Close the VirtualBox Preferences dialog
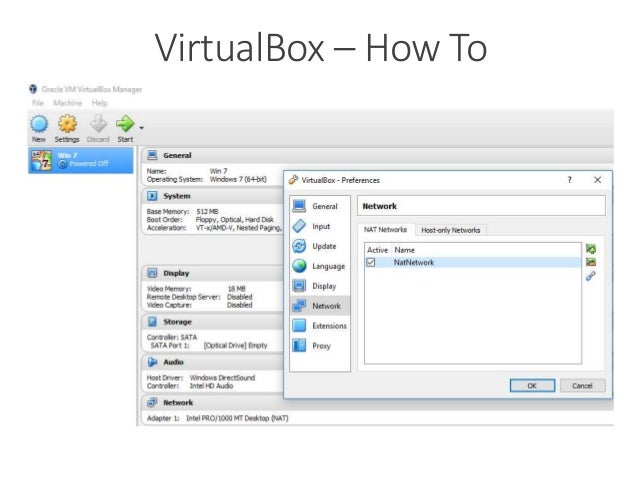The height and width of the screenshot is (479, 638). (597, 179)
